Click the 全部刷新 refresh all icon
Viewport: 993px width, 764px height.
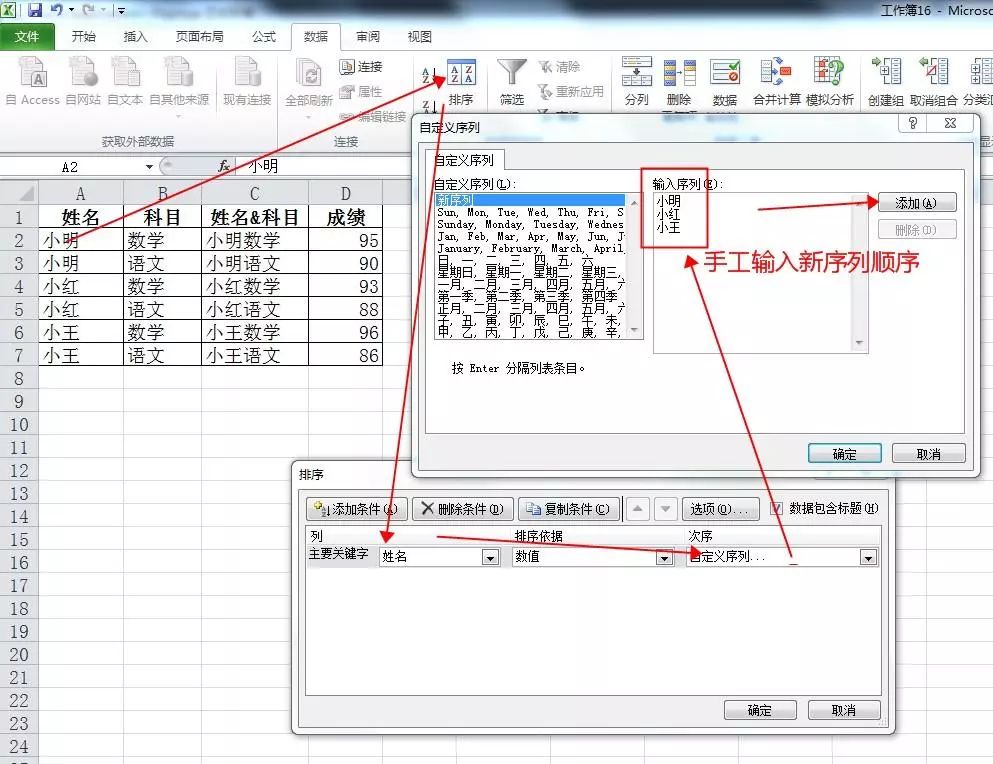[x=309, y=76]
